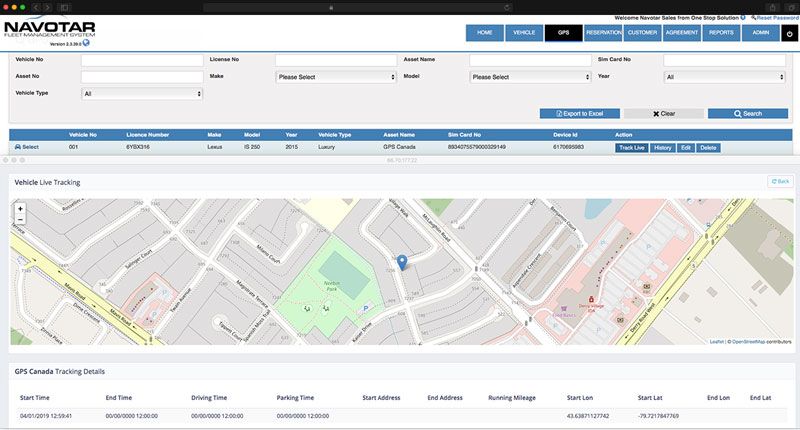Click licence number cell 6YBX316

138,147
